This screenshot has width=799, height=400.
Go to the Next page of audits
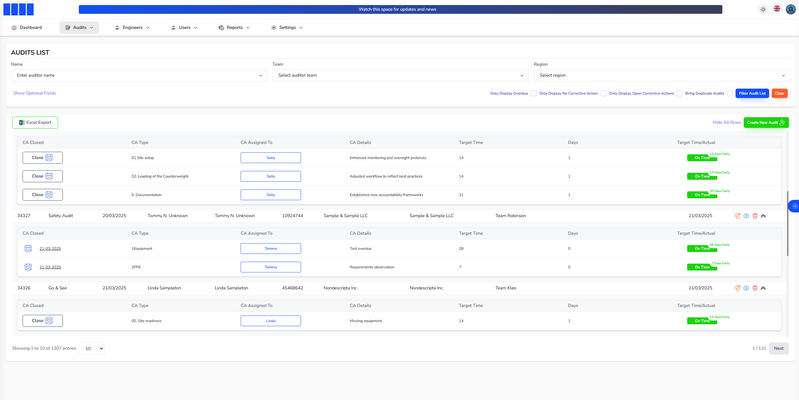(779, 349)
